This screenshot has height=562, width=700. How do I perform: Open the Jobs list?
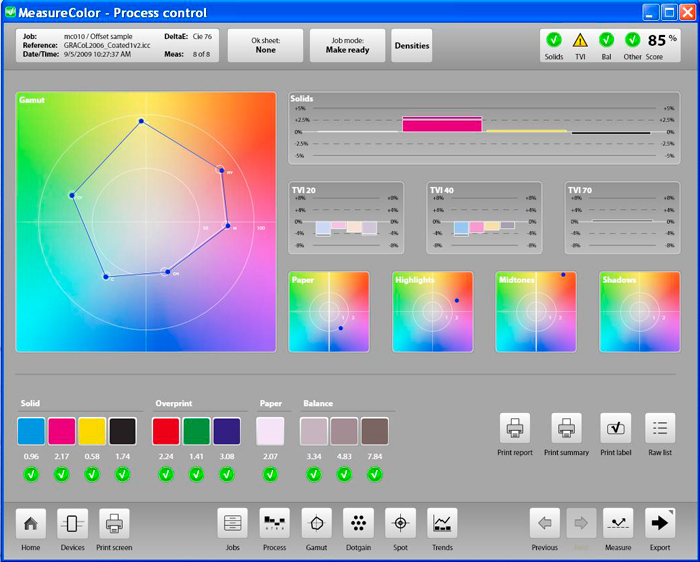(x=232, y=524)
